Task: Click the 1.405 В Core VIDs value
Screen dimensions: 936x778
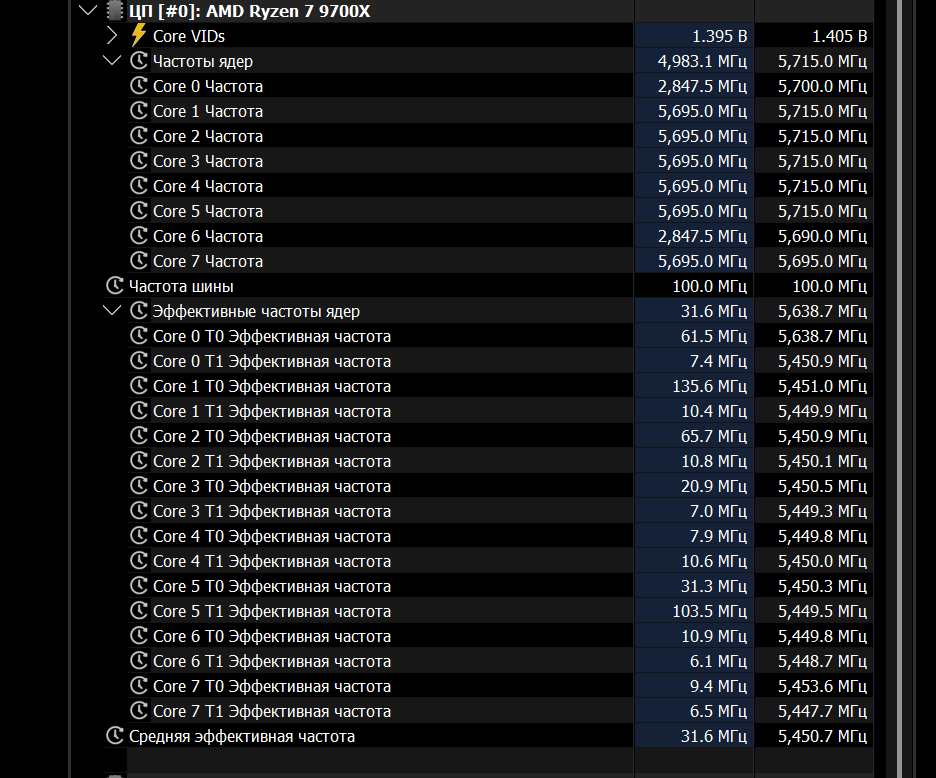Action: [839, 36]
